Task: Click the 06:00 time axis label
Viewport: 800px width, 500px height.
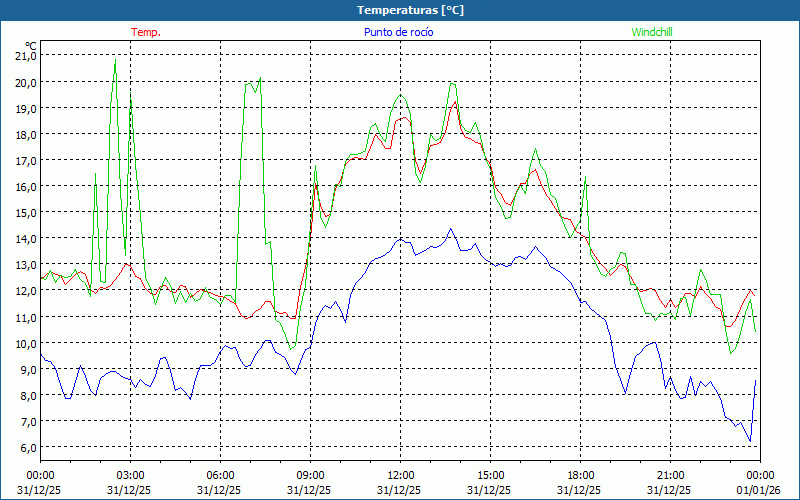Action: click(x=220, y=475)
